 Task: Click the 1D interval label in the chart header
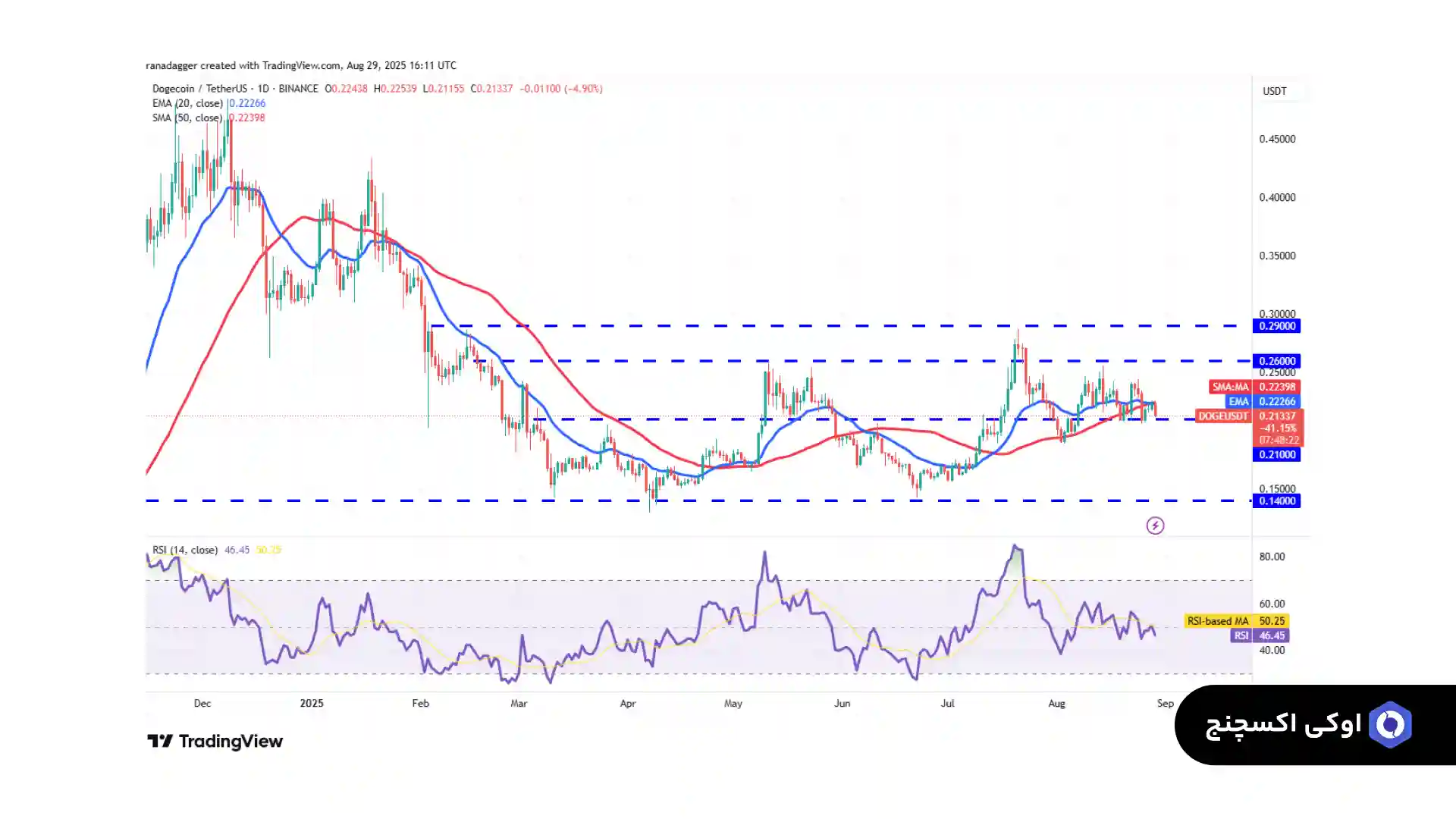pos(263,89)
